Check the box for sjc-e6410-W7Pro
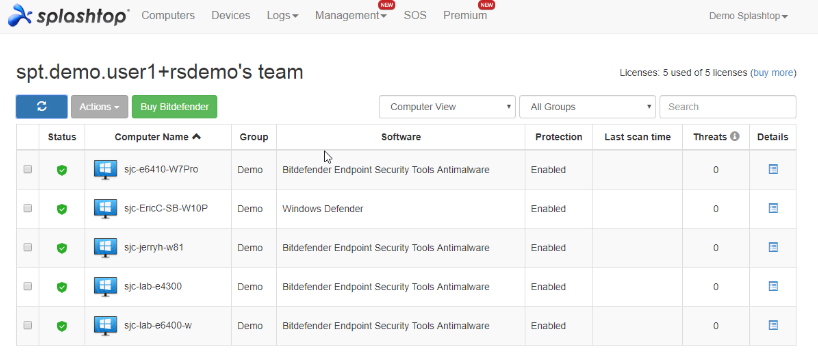 click(x=28, y=169)
